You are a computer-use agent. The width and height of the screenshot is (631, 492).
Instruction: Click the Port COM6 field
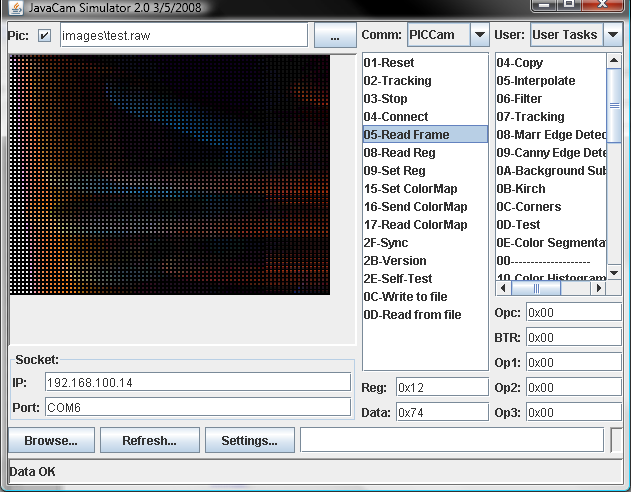point(197,407)
